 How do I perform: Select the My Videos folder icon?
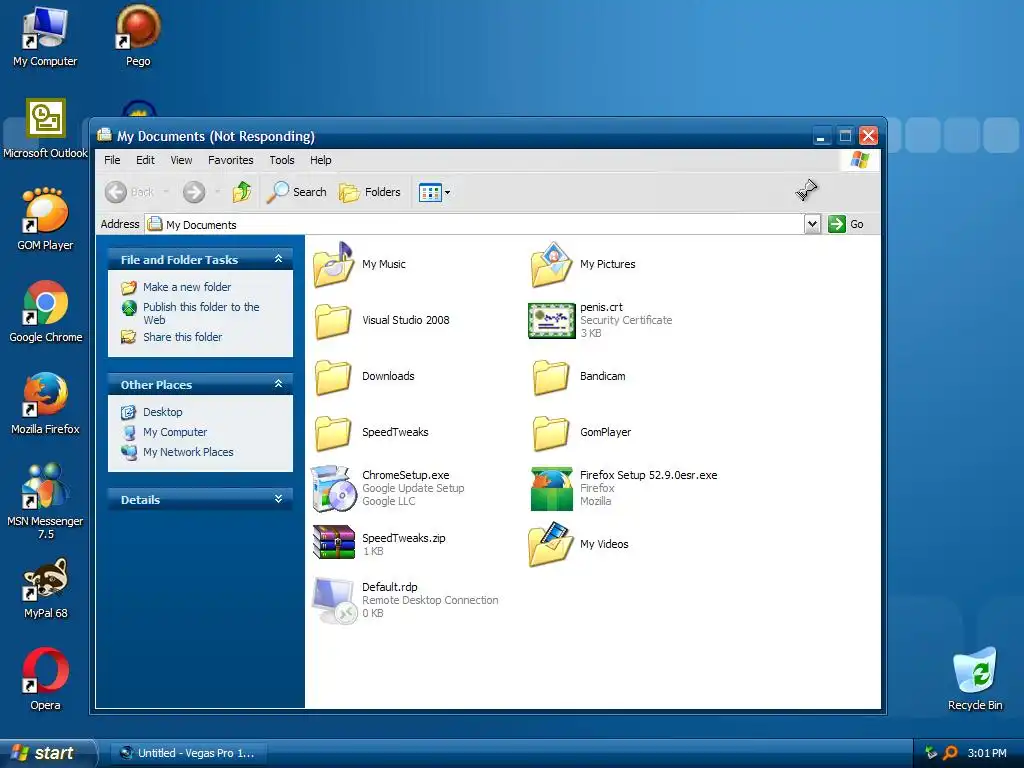coord(551,545)
